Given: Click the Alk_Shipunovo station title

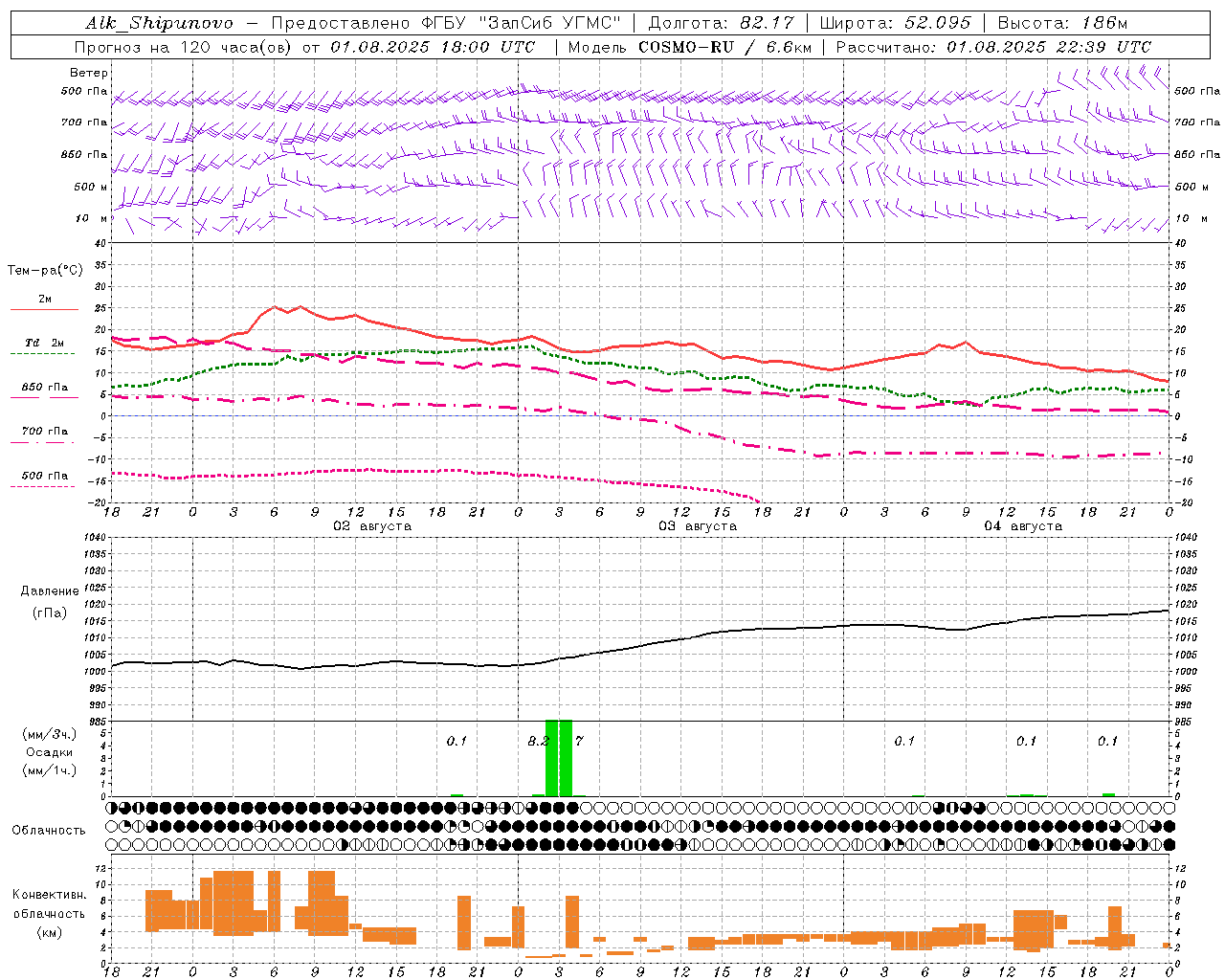Looking at the screenshot, I should tap(159, 23).
